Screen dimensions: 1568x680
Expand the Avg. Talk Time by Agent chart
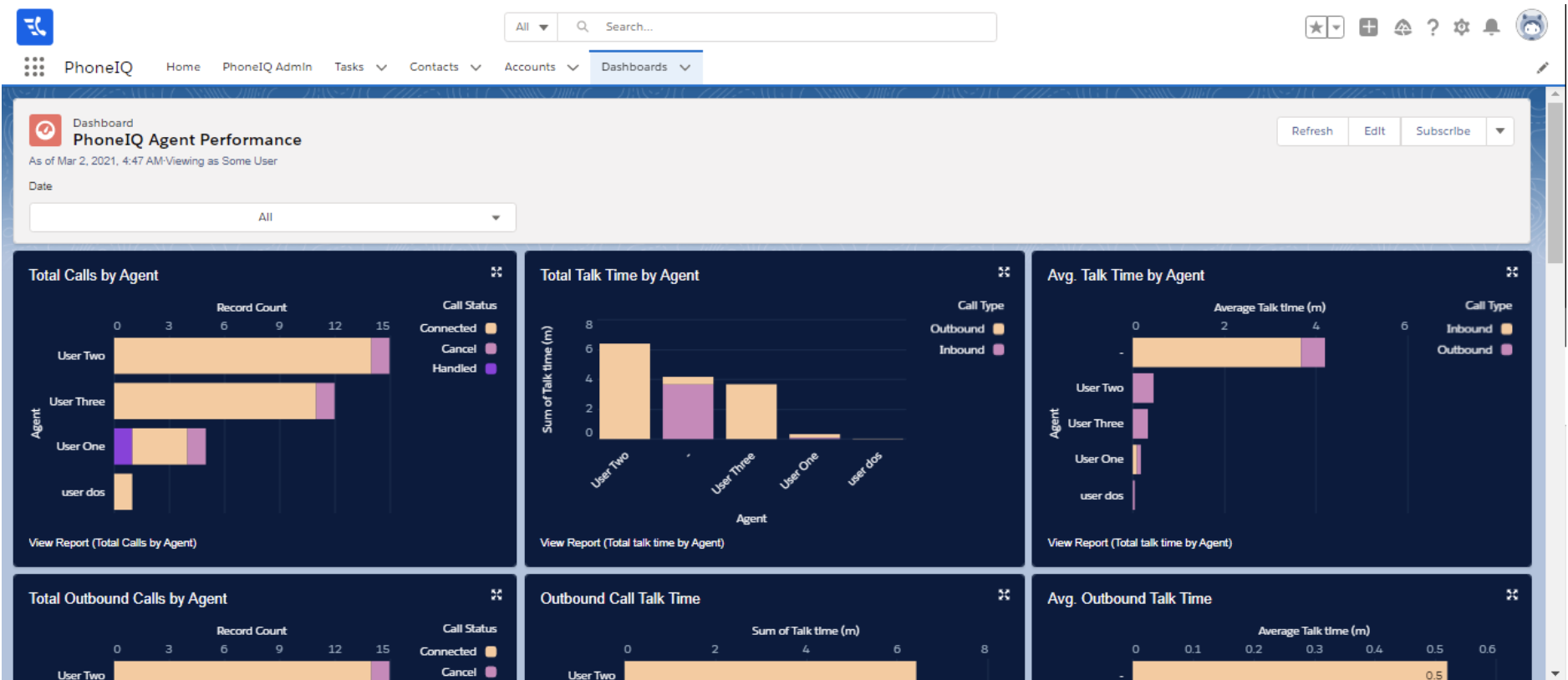point(1511,272)
